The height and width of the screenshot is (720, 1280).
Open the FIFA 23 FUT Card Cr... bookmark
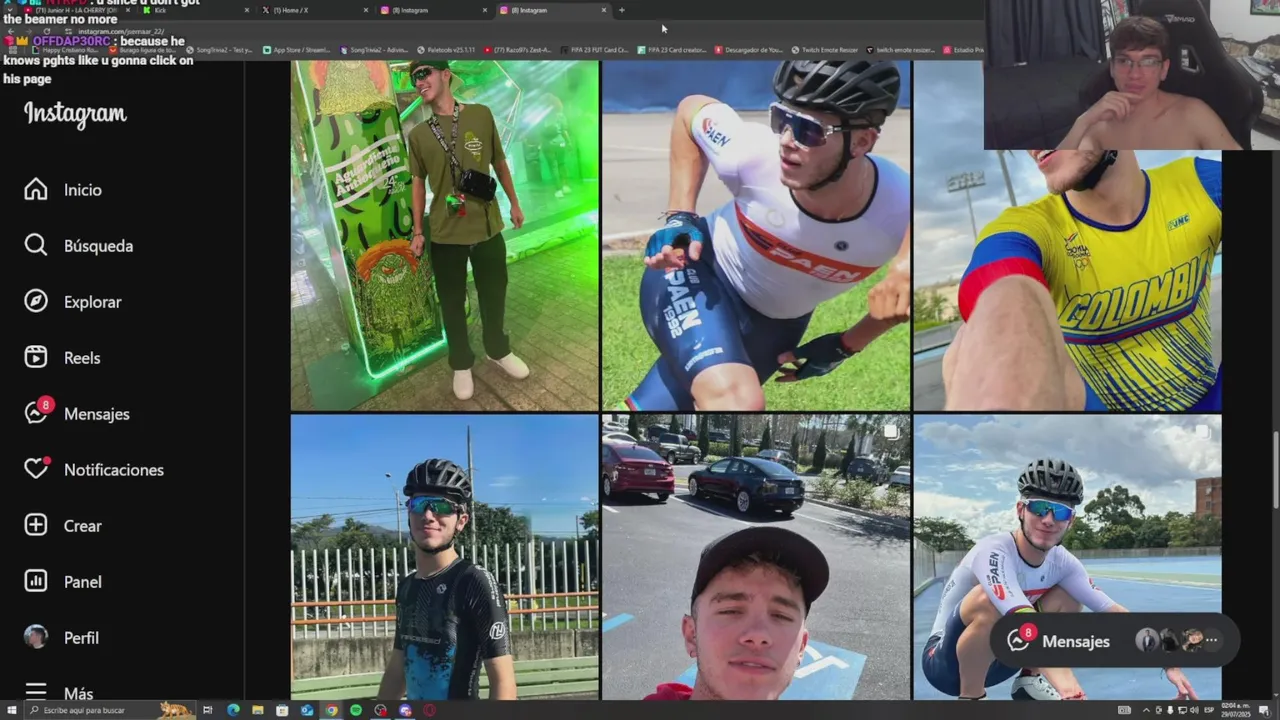[x=594, y=50]
